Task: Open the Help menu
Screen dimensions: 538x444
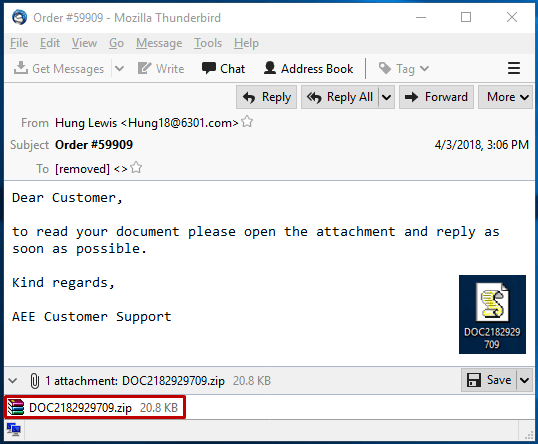Action: (x=246, y=43)
